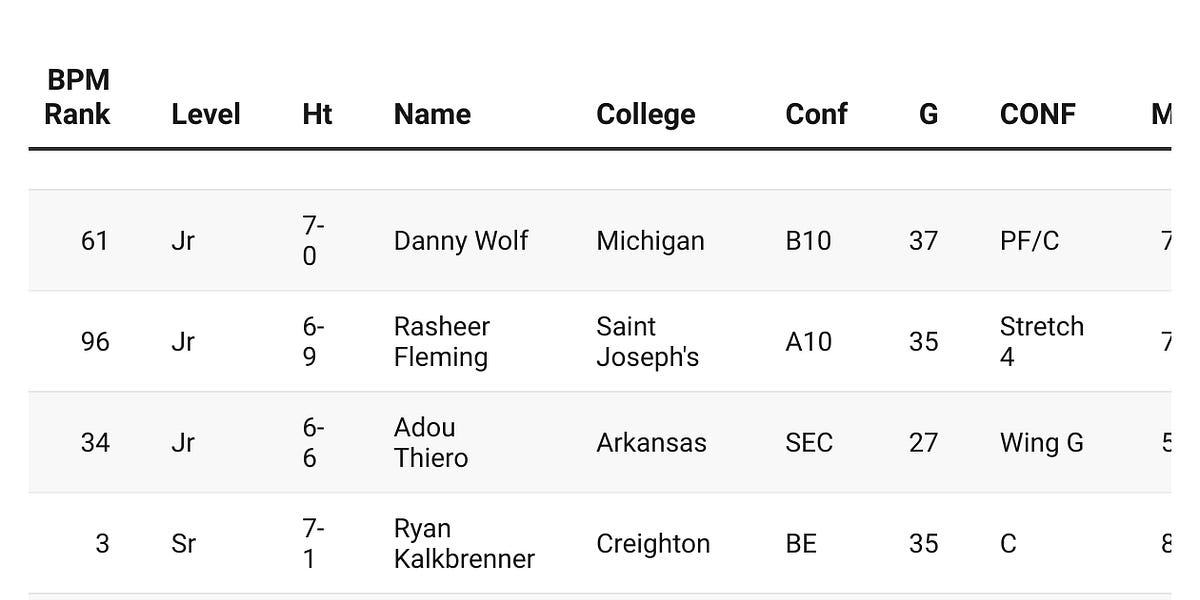Click the Level column header
This screenshot has height=600, width=1200.
click(206, 114)
